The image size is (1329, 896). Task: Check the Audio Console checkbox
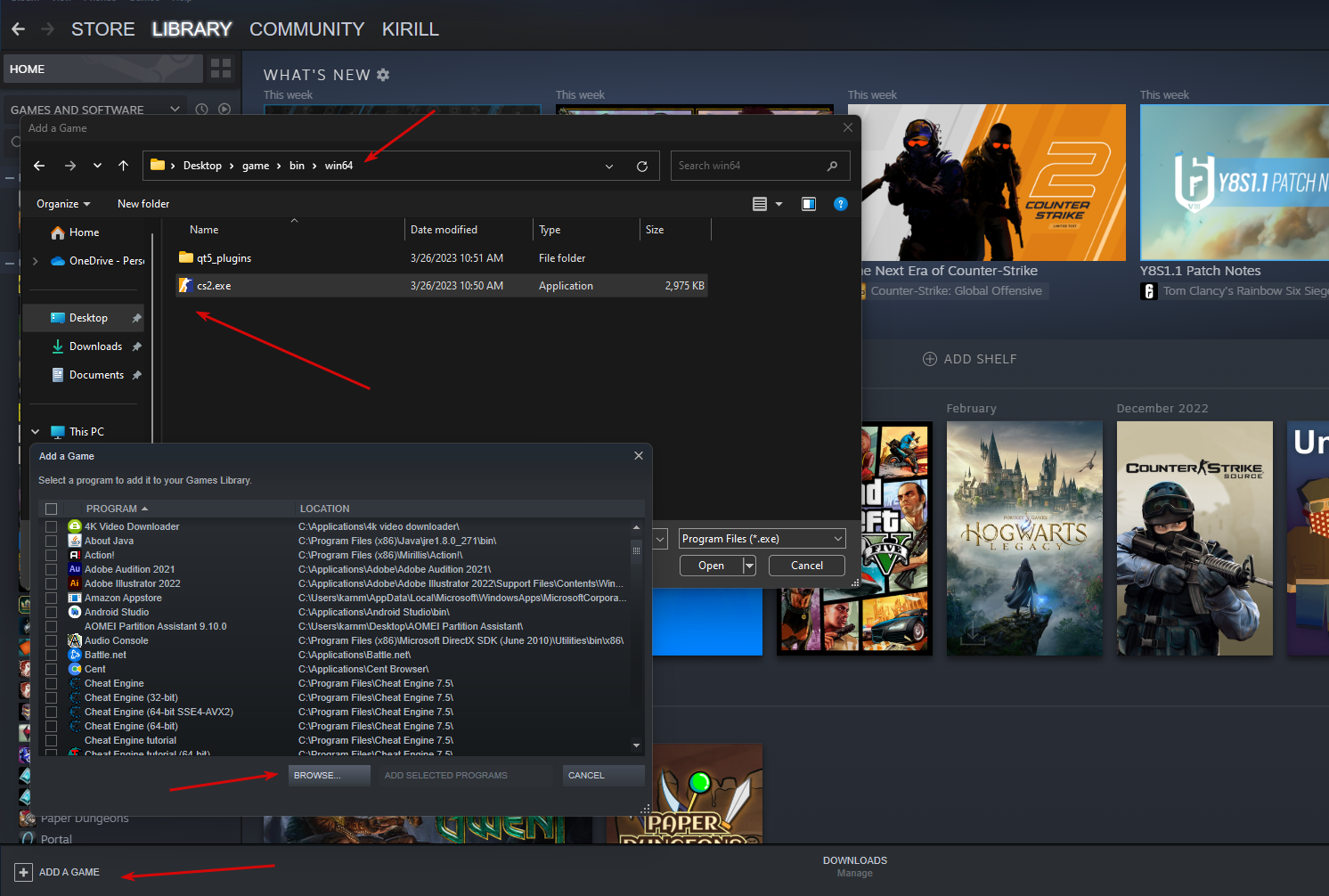(x=52, y=640)
